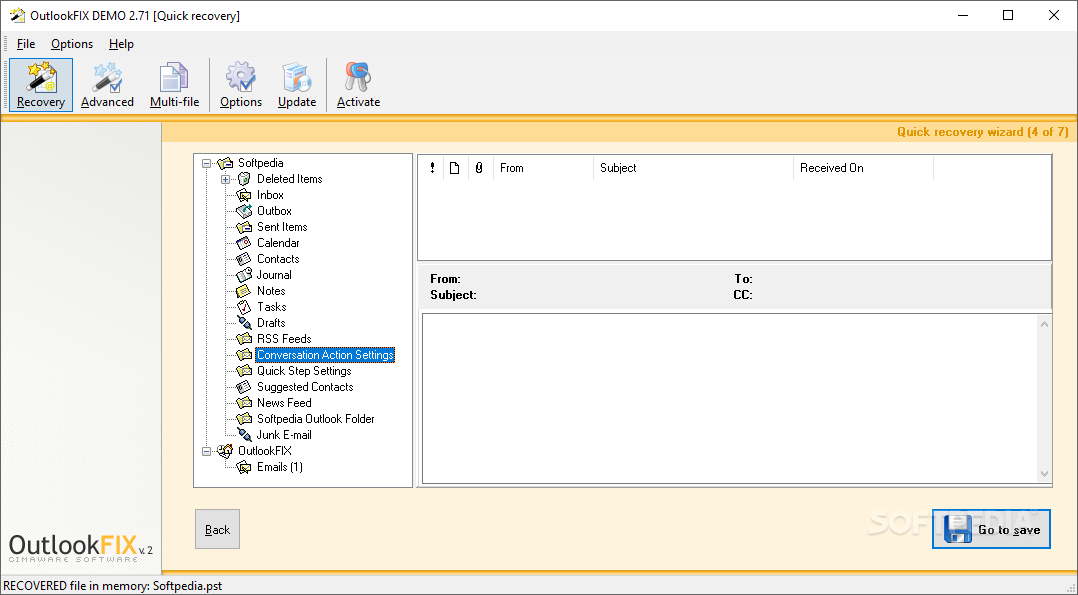
Task: Click the News Feed folder icon
Action: point(244,402)
